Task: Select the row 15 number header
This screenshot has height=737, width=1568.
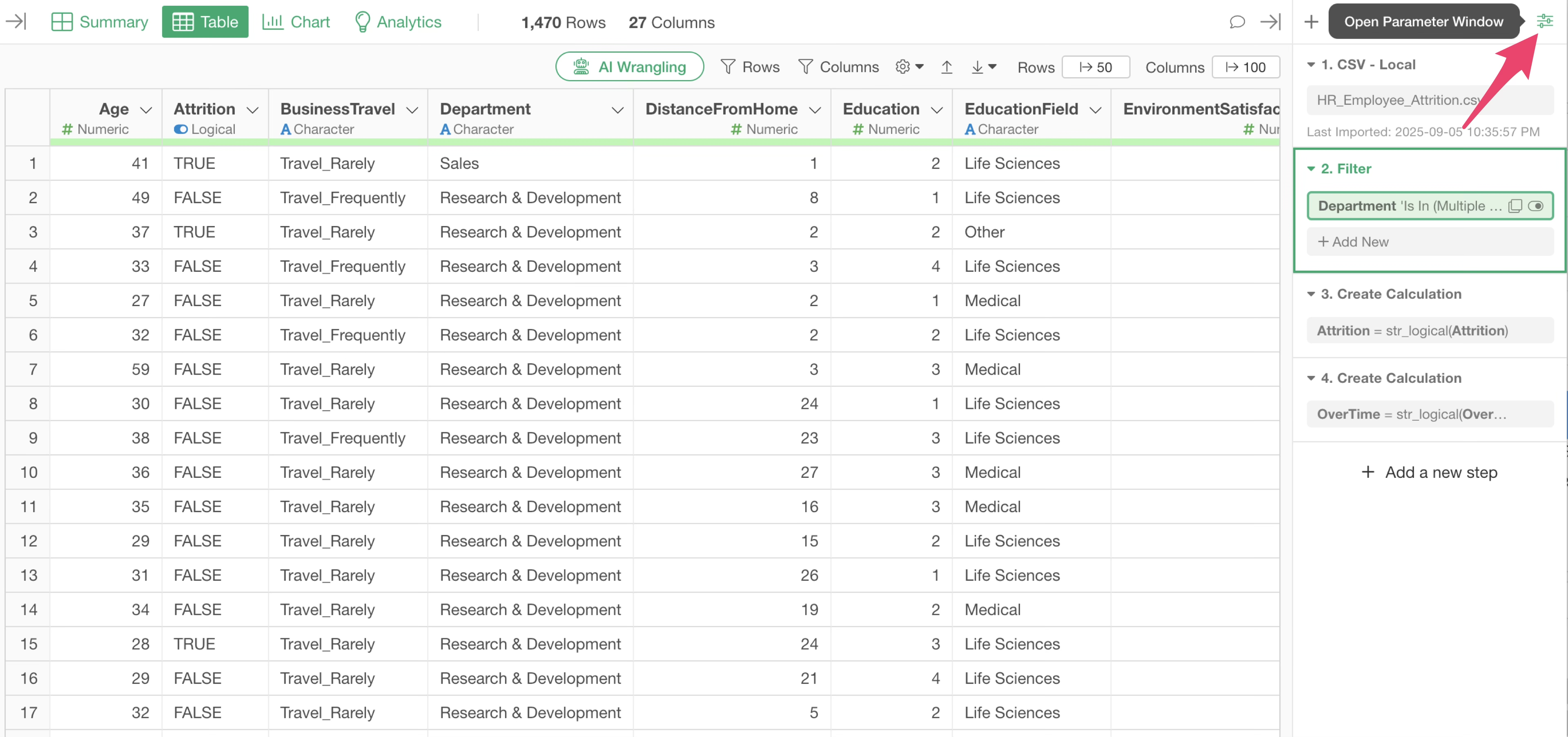Action: (28, 644)
